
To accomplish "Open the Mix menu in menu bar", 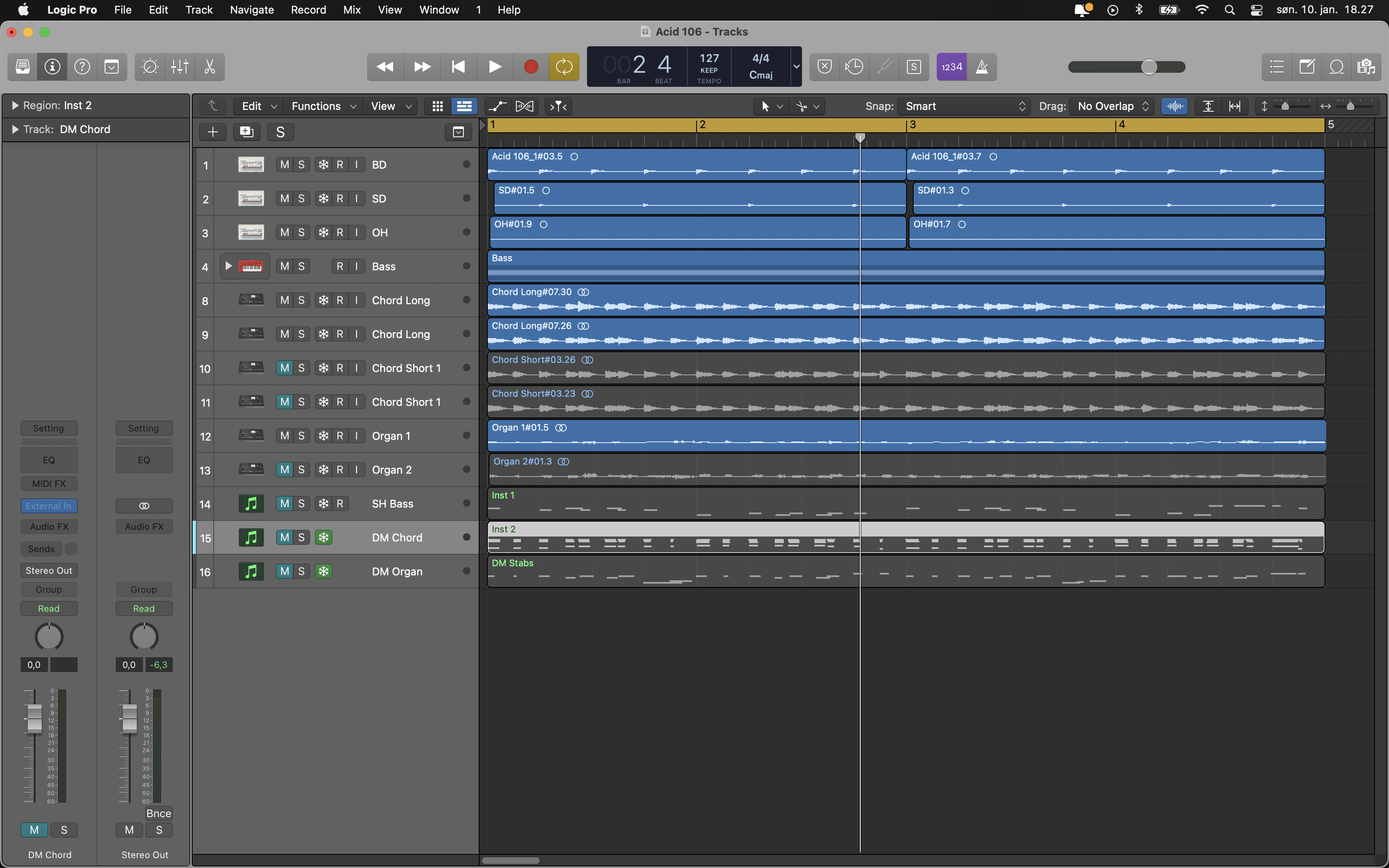I will tap(351, 10).
